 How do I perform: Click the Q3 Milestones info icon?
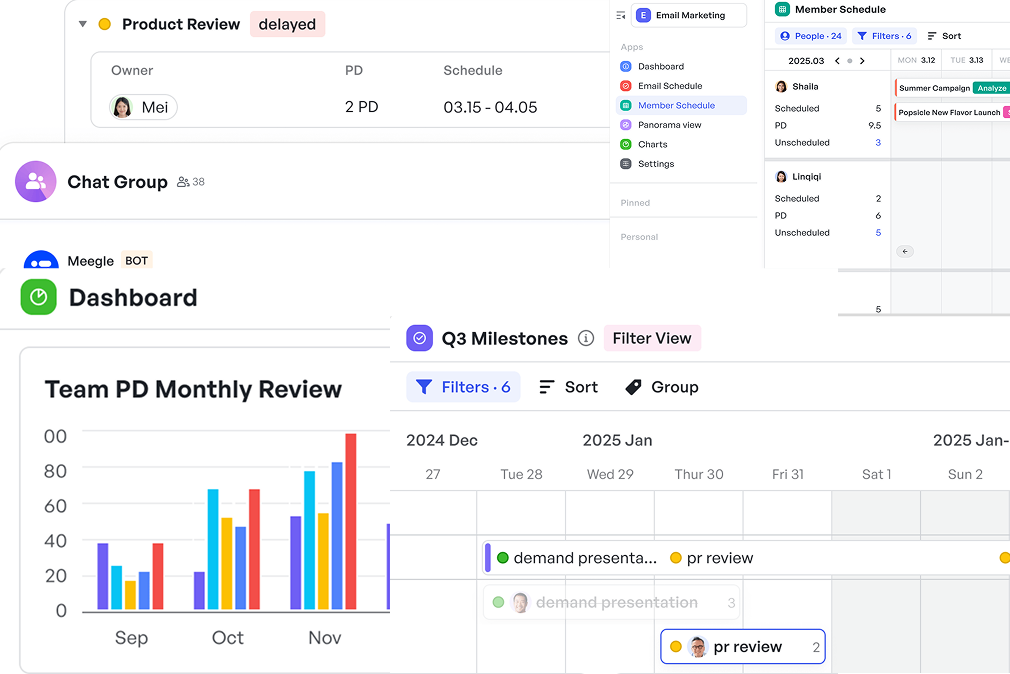pos(586,339)
